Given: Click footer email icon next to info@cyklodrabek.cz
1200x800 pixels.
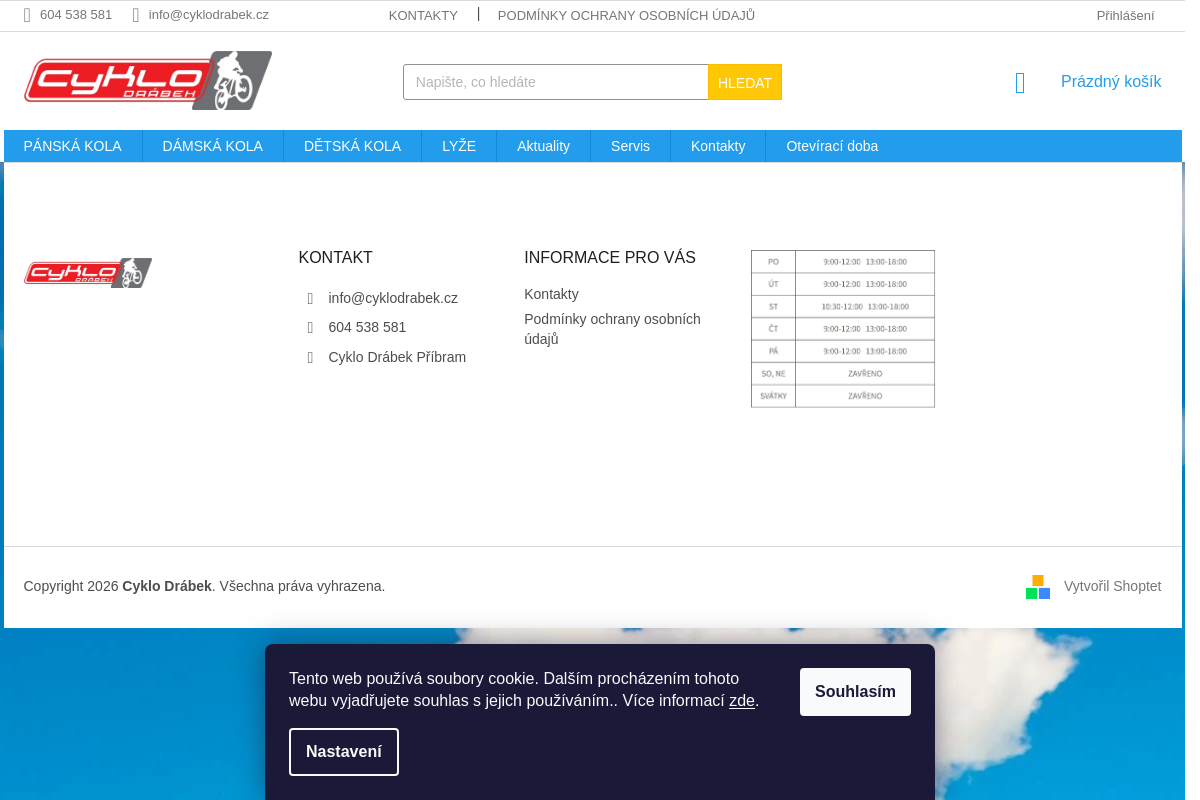Looking at the screenshot, I should 310,298.
